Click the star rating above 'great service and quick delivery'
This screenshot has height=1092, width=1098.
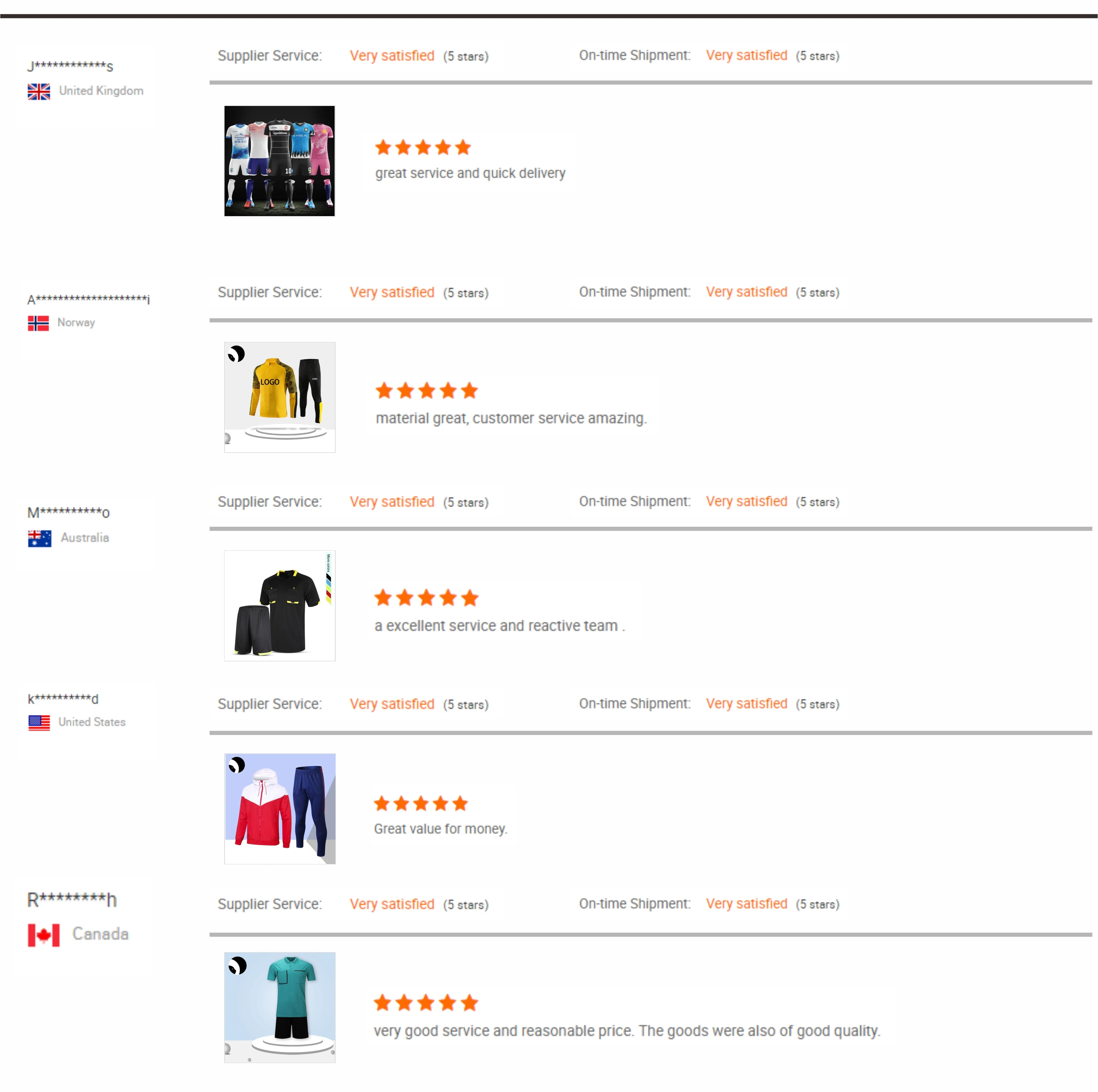(423, 148)
